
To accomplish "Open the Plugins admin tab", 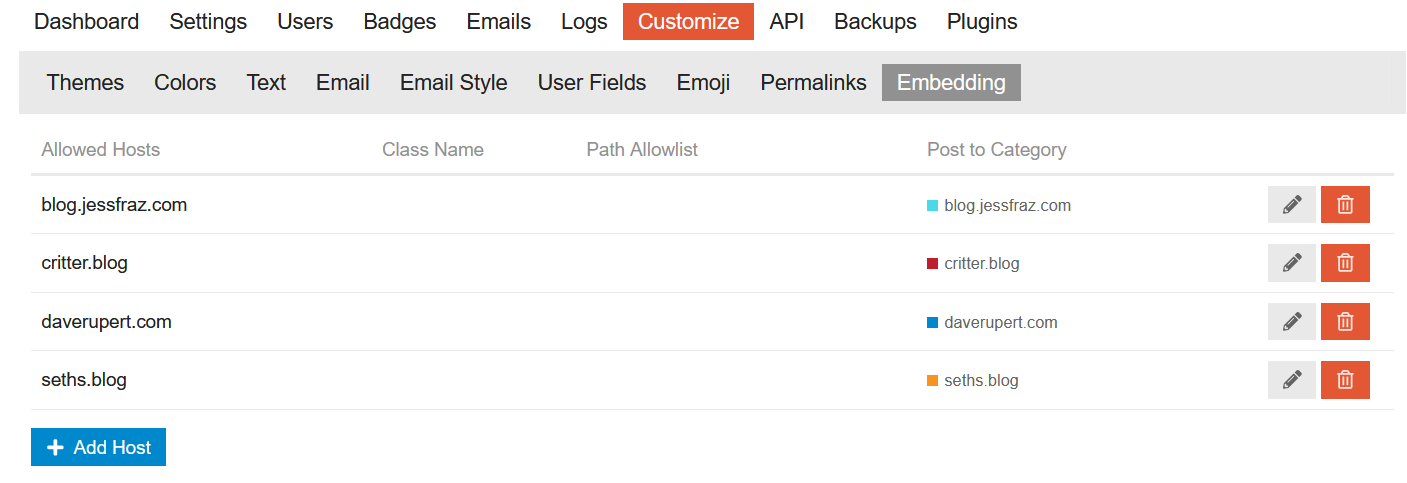I will pos(982,22).
